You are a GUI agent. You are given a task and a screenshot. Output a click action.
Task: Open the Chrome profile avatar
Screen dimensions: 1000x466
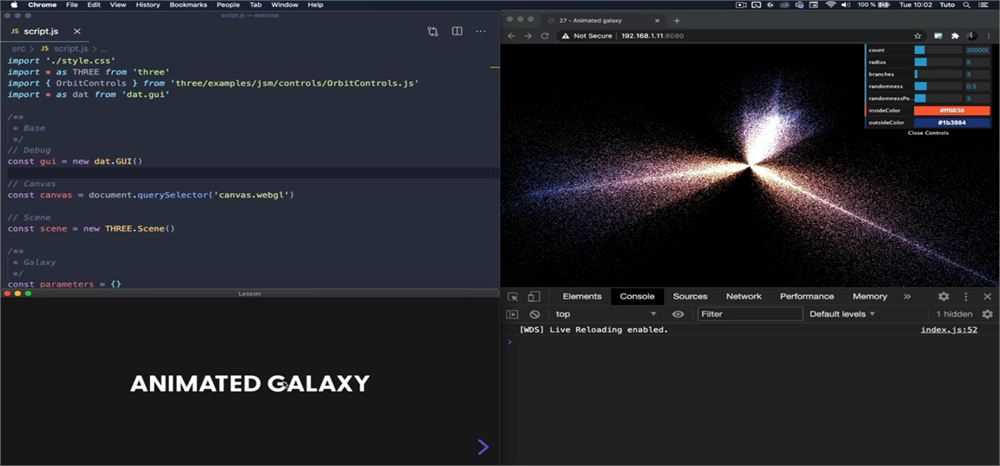pyautogui.click(x=971, y=36)
